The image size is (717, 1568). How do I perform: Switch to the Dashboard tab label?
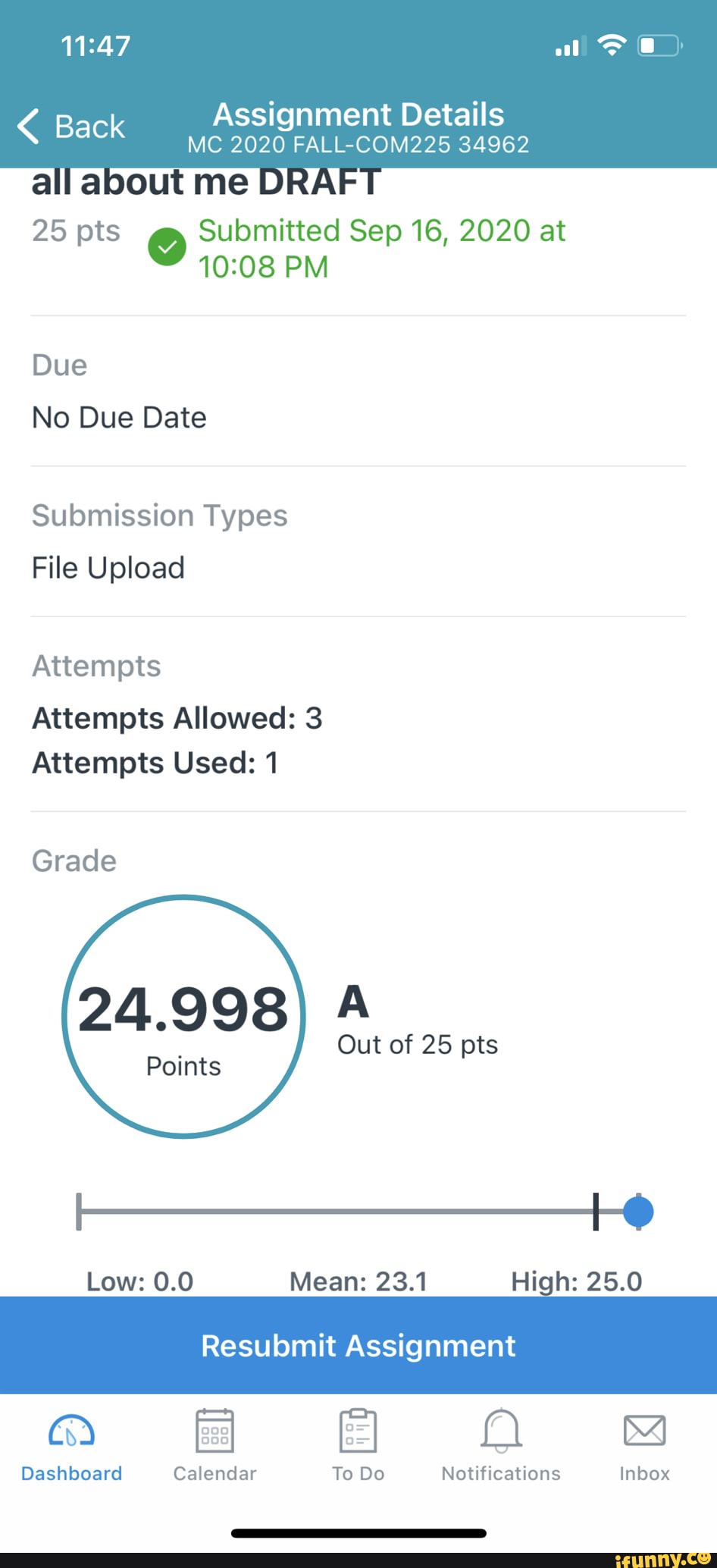[x=71, y=1473]
